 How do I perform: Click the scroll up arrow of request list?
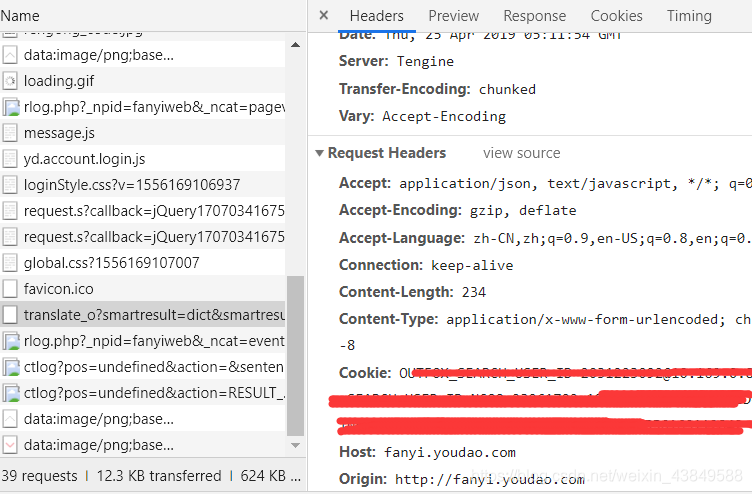pos(295,45)
